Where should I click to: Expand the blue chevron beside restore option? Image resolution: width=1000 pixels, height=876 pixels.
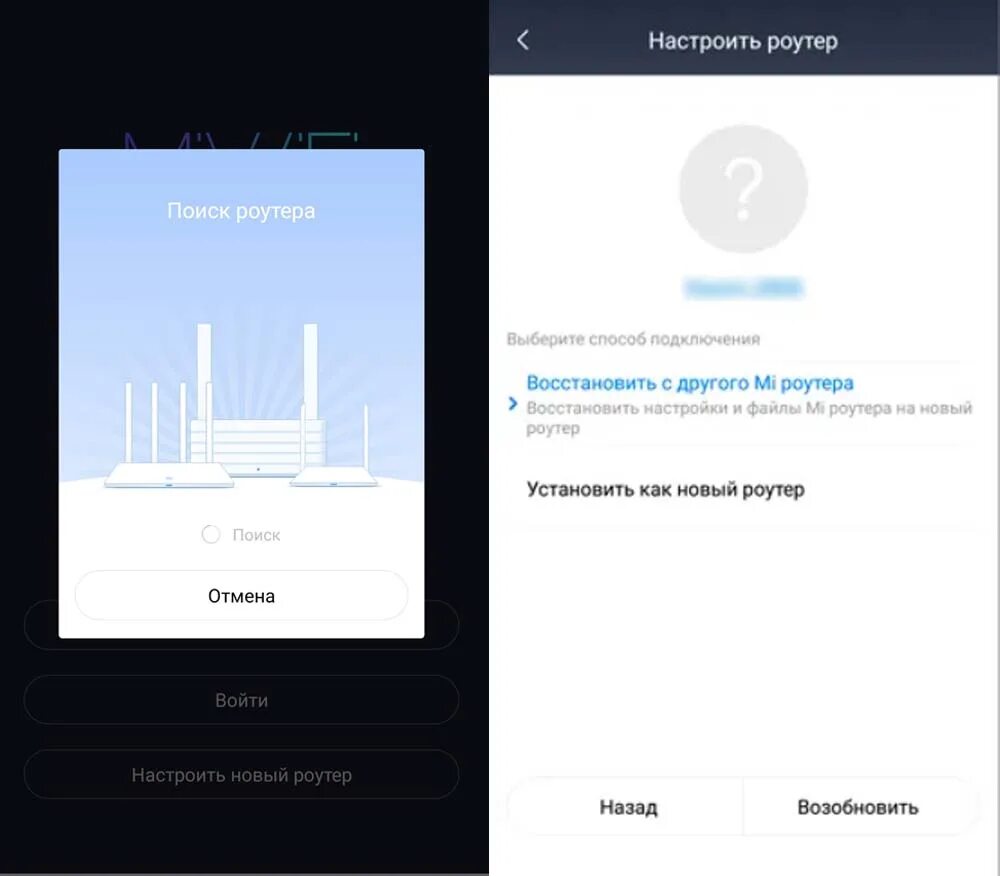[x=513, y=404]
